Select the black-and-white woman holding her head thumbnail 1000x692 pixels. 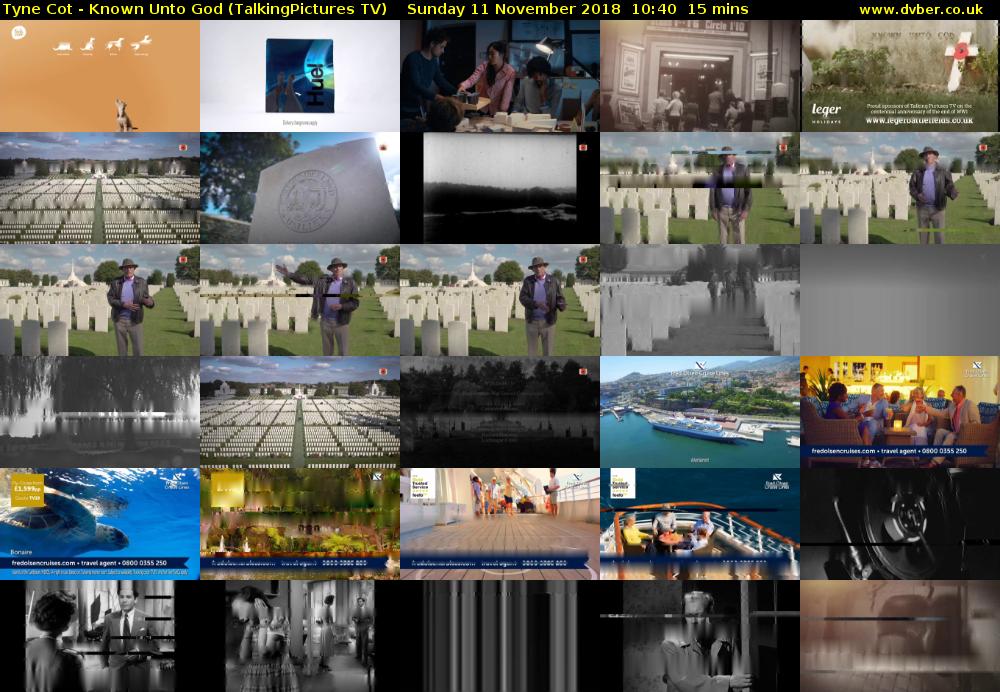click(300, 636)
